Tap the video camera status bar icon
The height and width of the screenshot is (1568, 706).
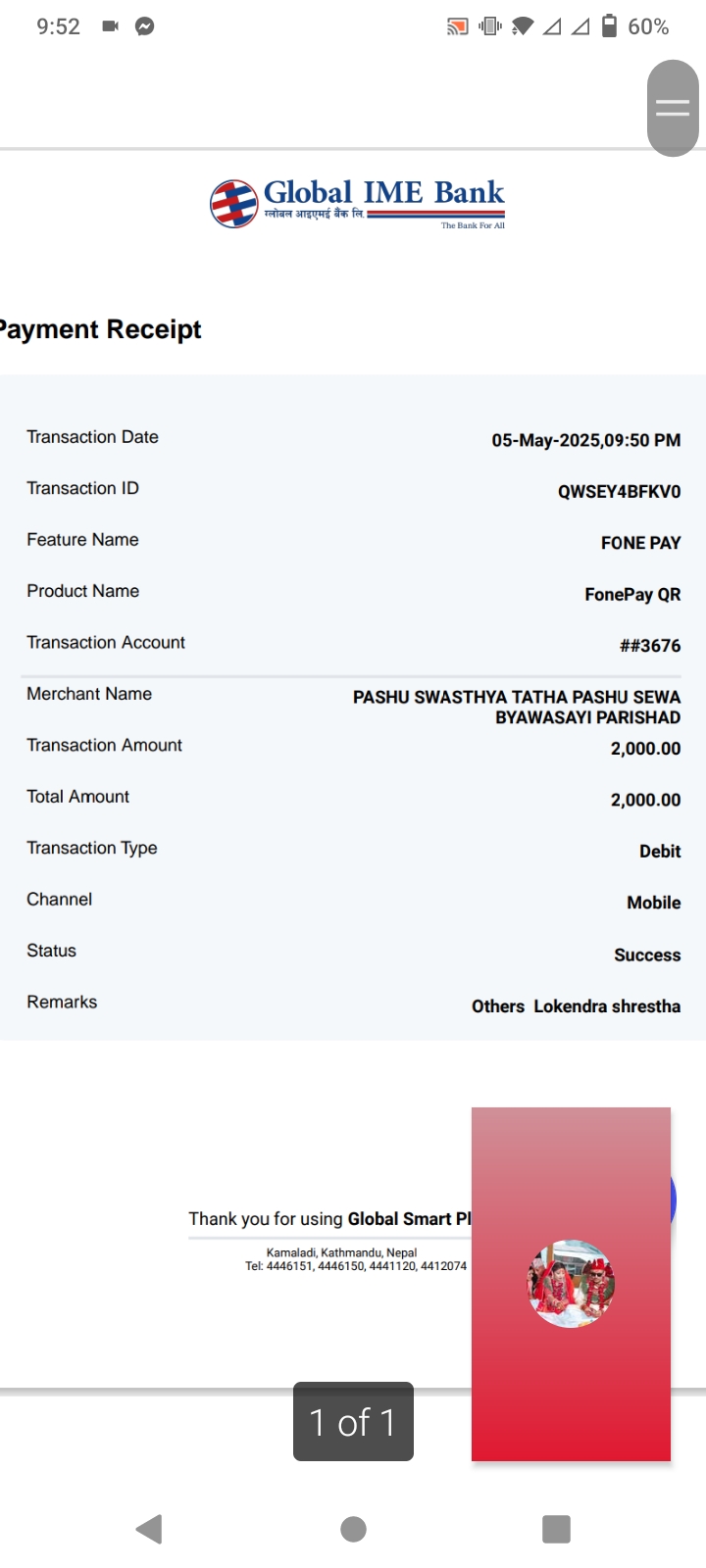(110, 26)
